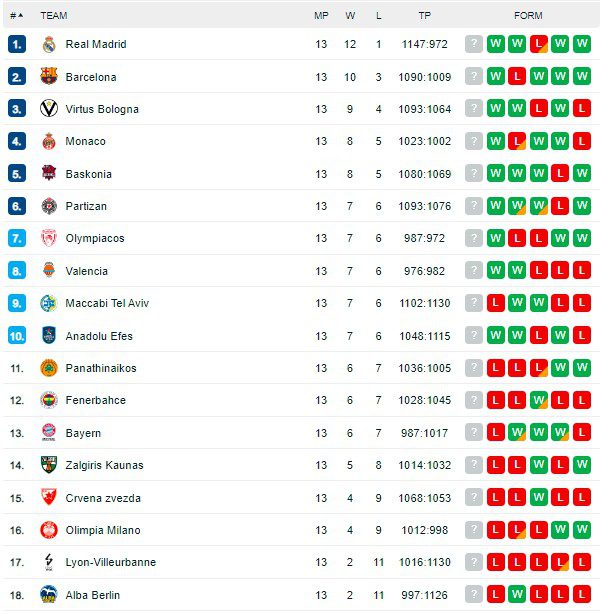Viewport: 605px width, 615px height.
Task: Click the Olympiacos team logo
Action: coord(48,238)
